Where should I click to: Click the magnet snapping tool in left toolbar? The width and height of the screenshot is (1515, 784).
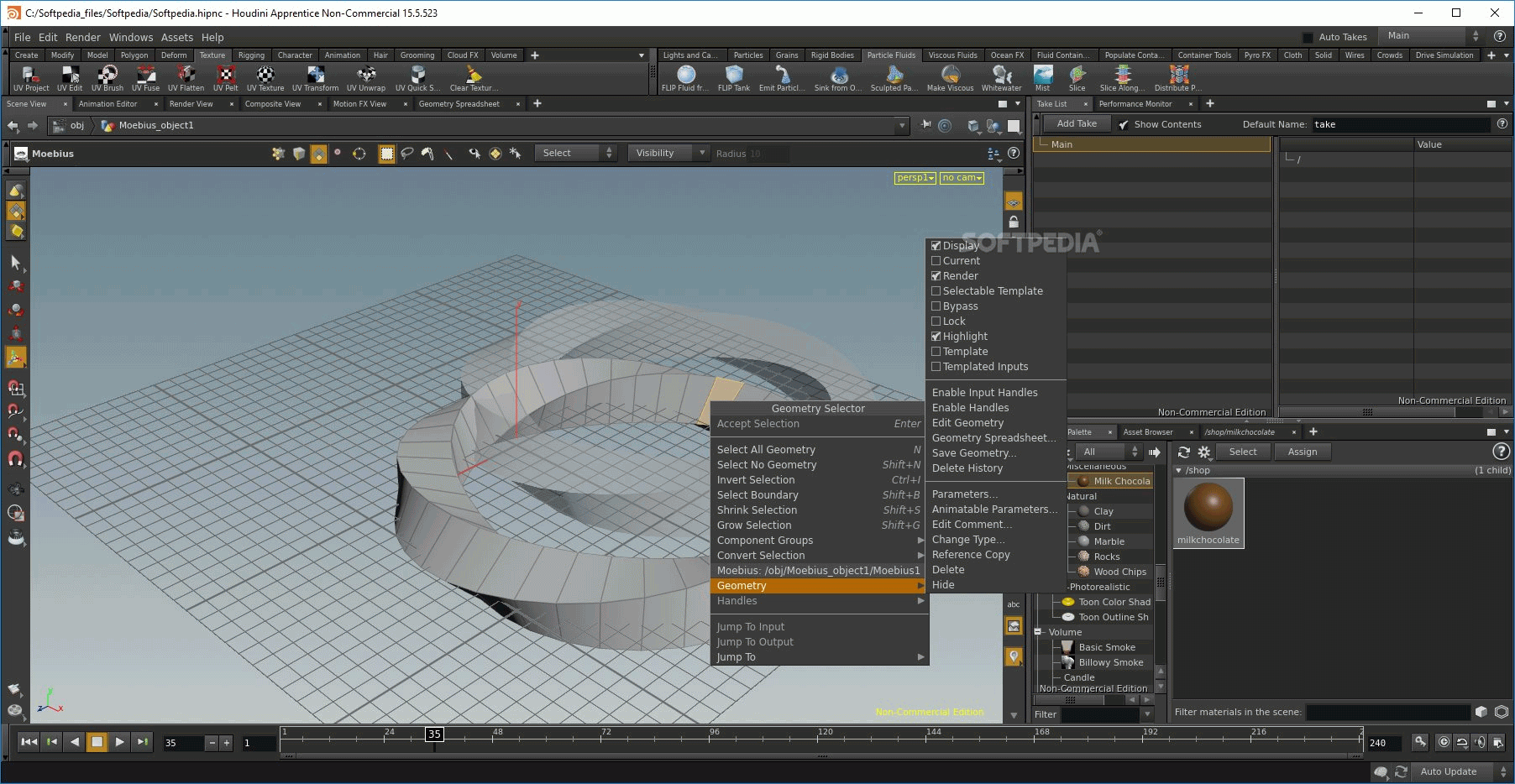(x=15, y=458)
